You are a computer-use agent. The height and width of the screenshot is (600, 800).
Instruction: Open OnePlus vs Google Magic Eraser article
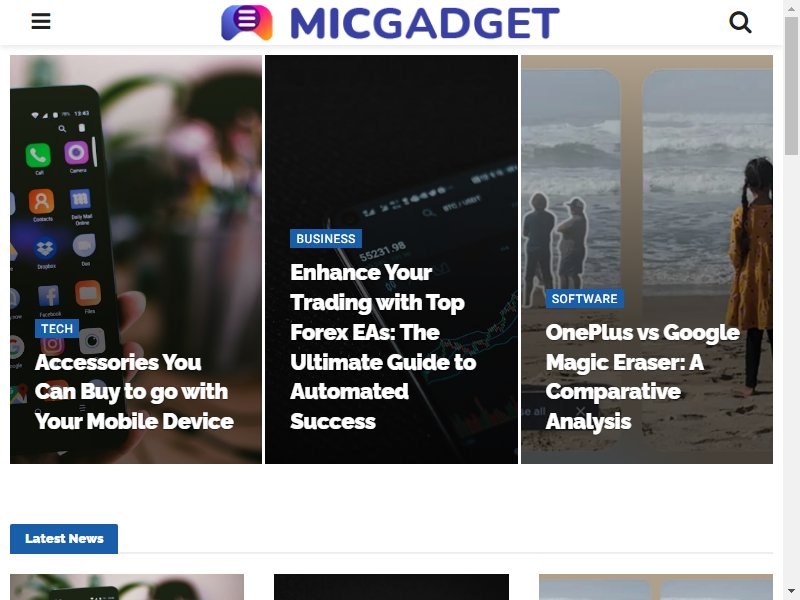[642, 377]
